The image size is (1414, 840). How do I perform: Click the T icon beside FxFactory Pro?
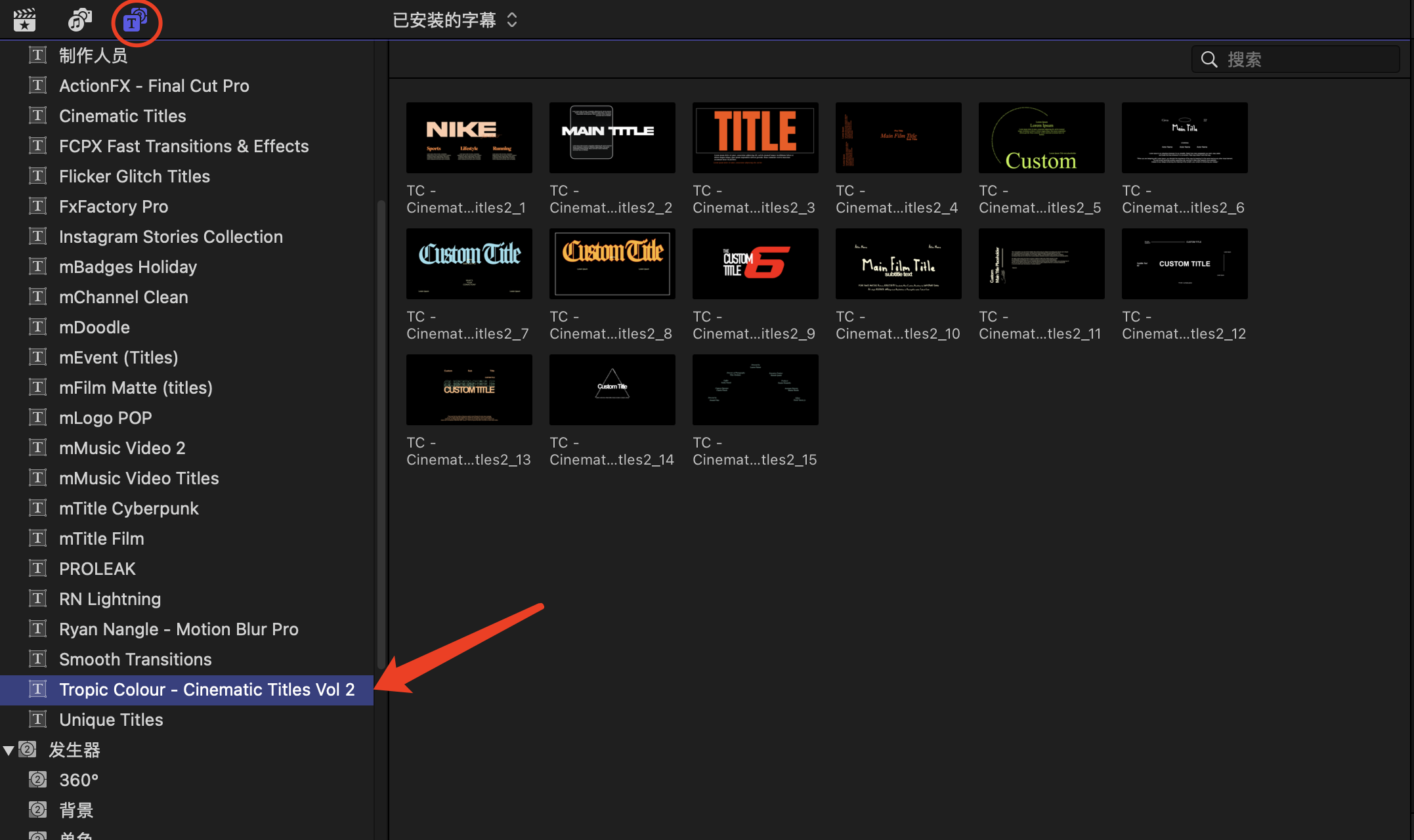38,206
